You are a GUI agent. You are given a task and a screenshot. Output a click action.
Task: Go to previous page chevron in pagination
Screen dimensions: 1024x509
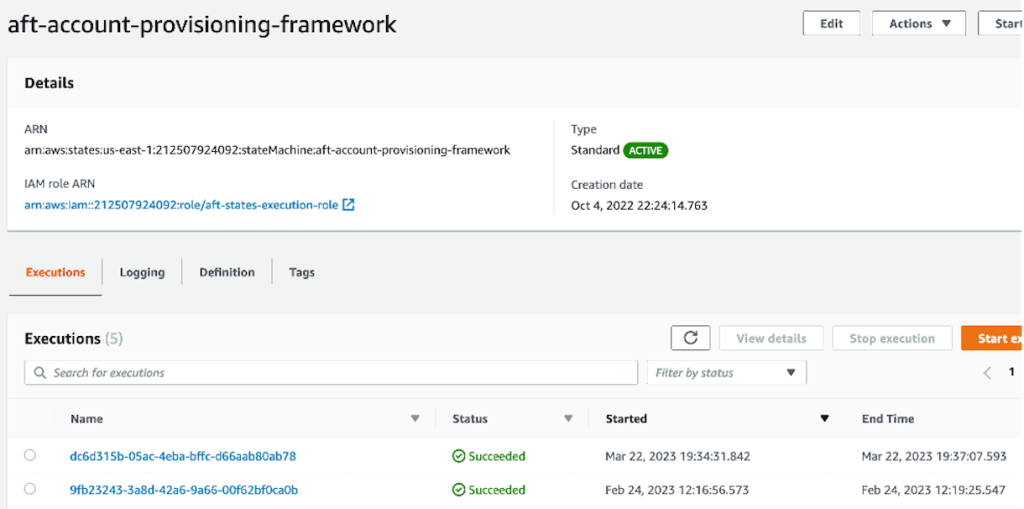click(x=987, y=372)
